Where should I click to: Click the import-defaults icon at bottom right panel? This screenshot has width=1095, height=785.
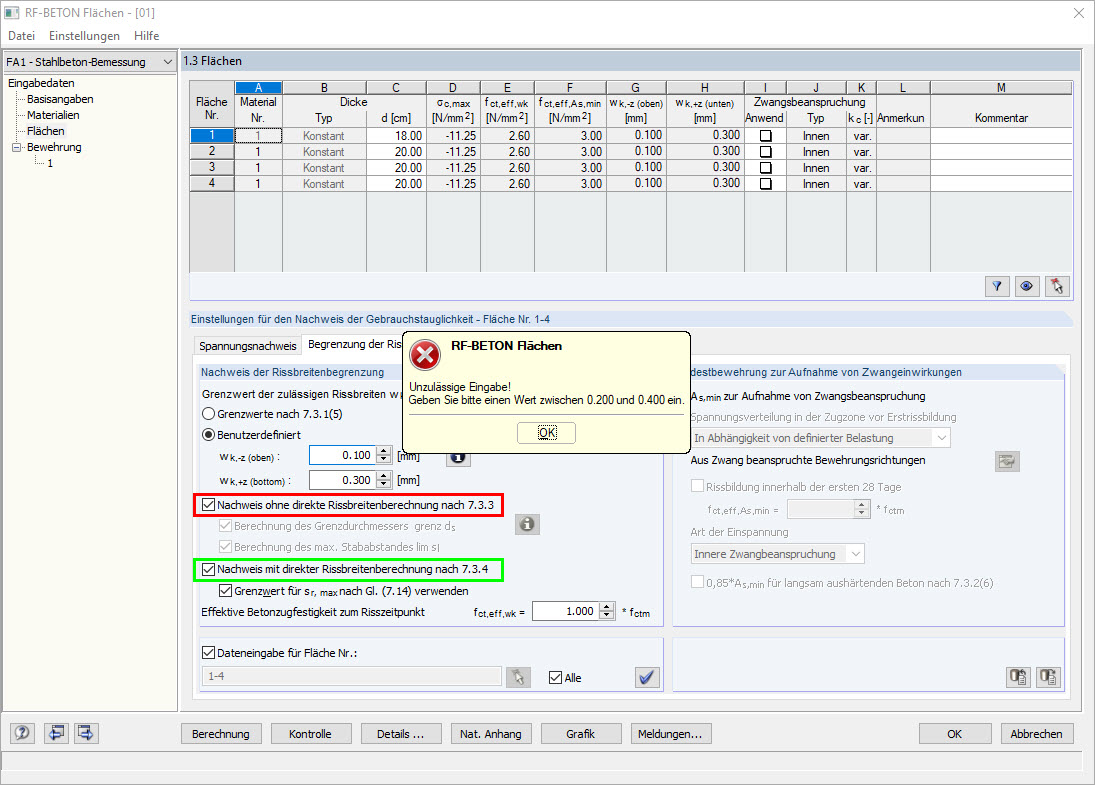click(1018, 677)
